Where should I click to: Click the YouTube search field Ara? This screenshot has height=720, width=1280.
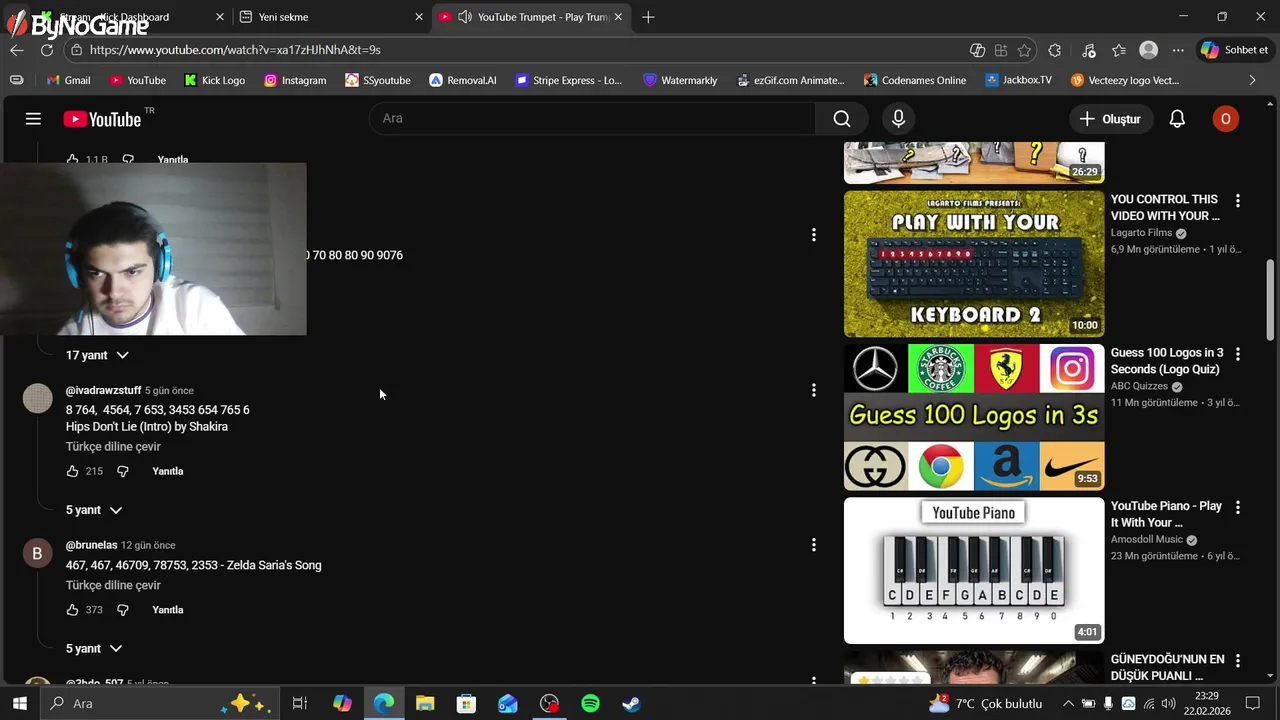pos(592,119)
